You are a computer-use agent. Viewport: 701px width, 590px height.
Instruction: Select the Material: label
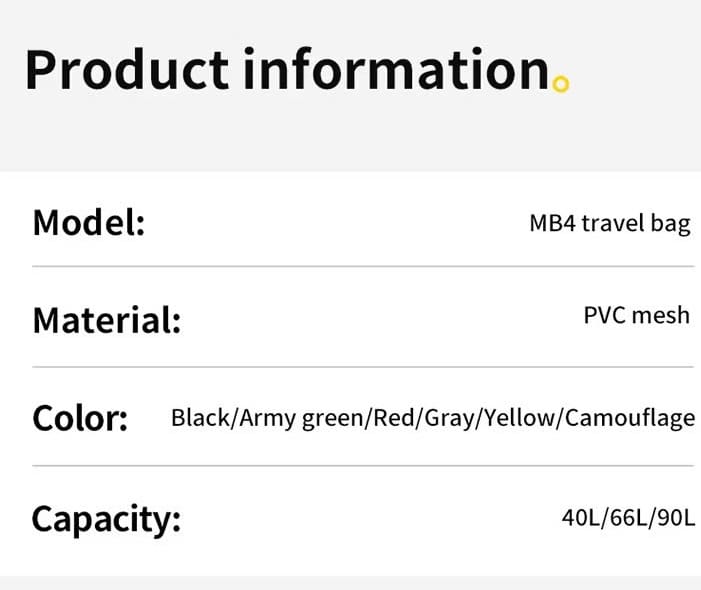pos(107,320)
